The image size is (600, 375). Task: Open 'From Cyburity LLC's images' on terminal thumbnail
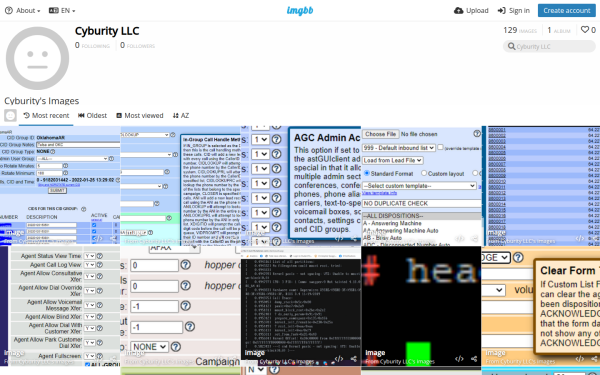tap(280, 361)
